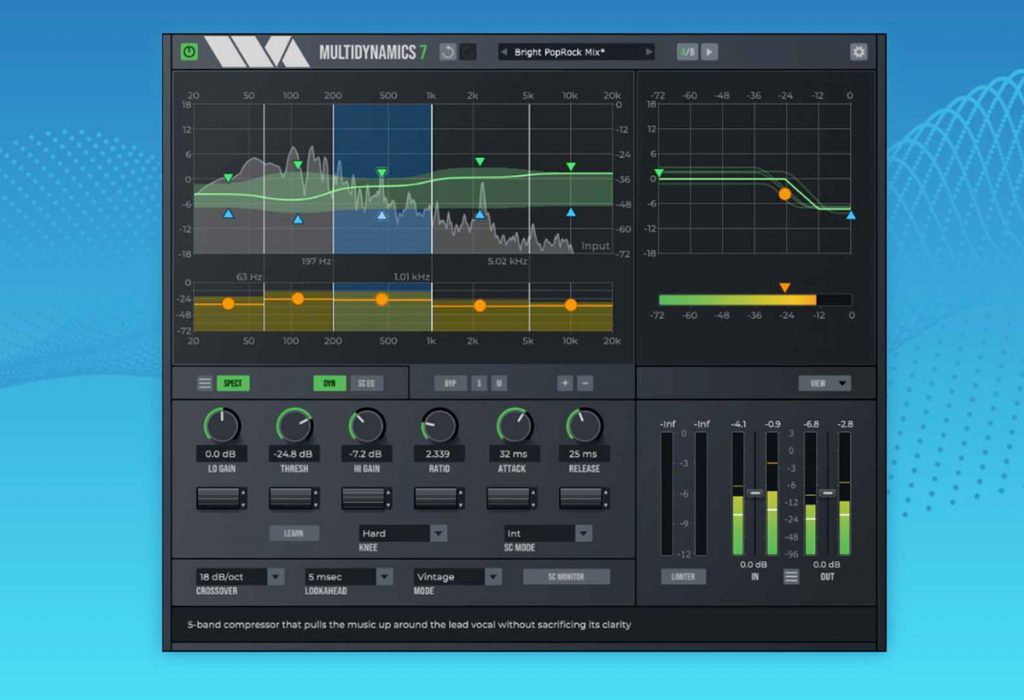
Task: Switch to the SC EQ tab
Action: click(366, 383)
